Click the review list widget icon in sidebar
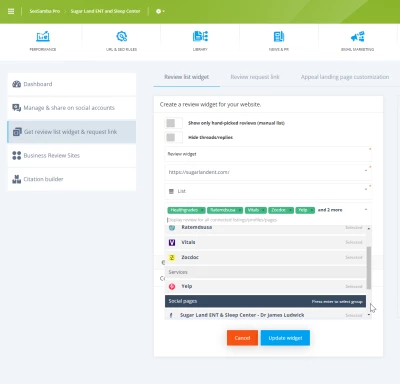The image size is (400, 384). pos(17,132)
